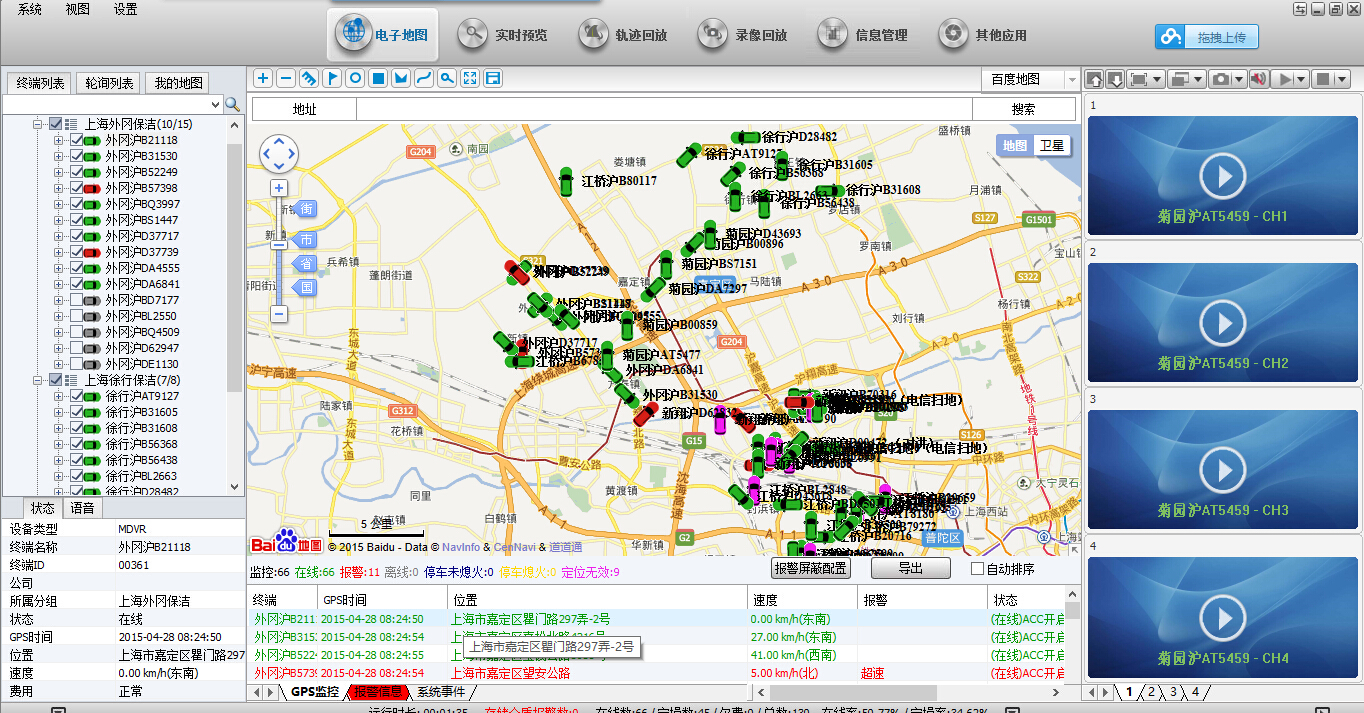Click the flag marker tool icon
The width and height of the screenshot is (1364, 713).
(x=332, y=78)
